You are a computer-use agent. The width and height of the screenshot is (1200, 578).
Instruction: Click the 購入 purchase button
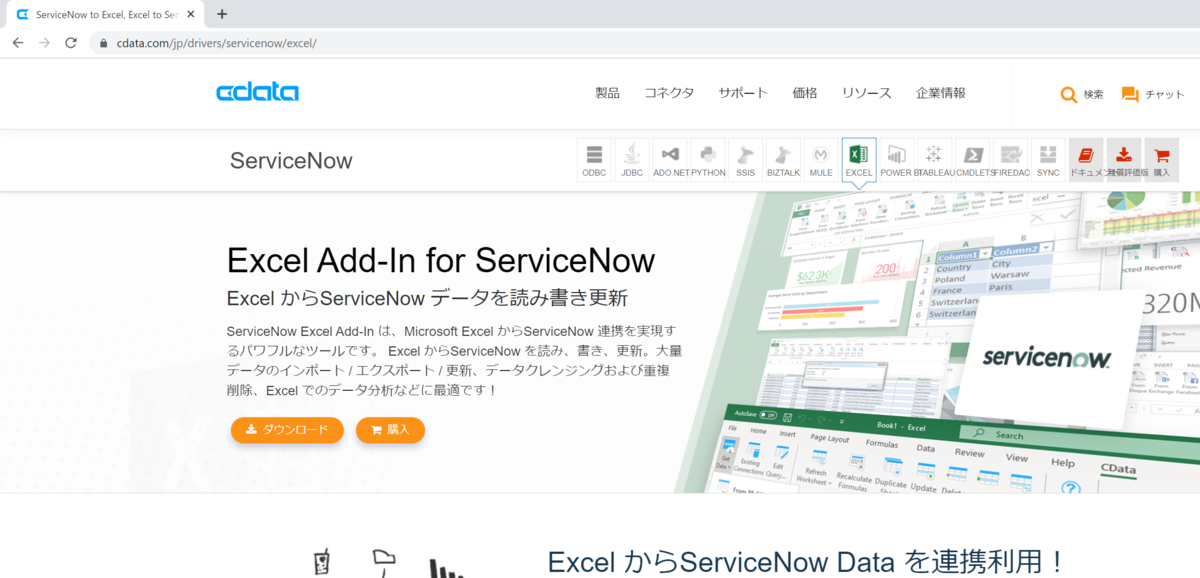[x=390, y=430]
